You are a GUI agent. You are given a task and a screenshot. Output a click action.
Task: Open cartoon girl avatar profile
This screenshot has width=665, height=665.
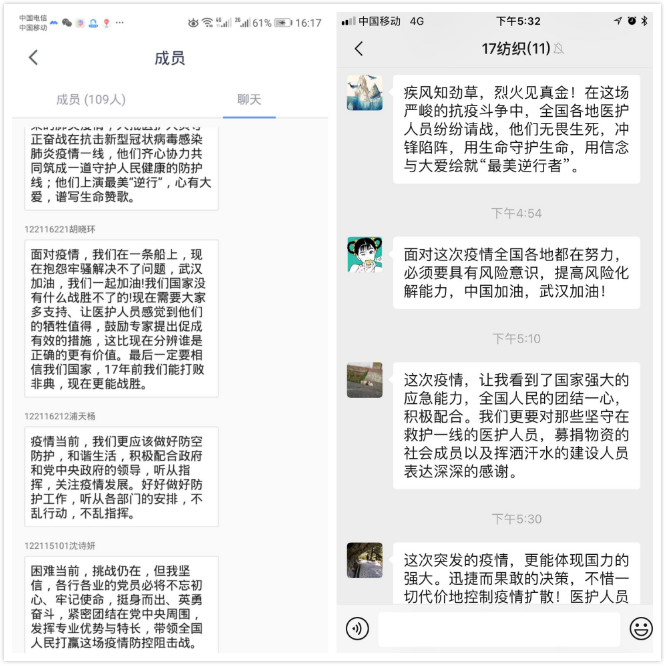pos(365,254)
